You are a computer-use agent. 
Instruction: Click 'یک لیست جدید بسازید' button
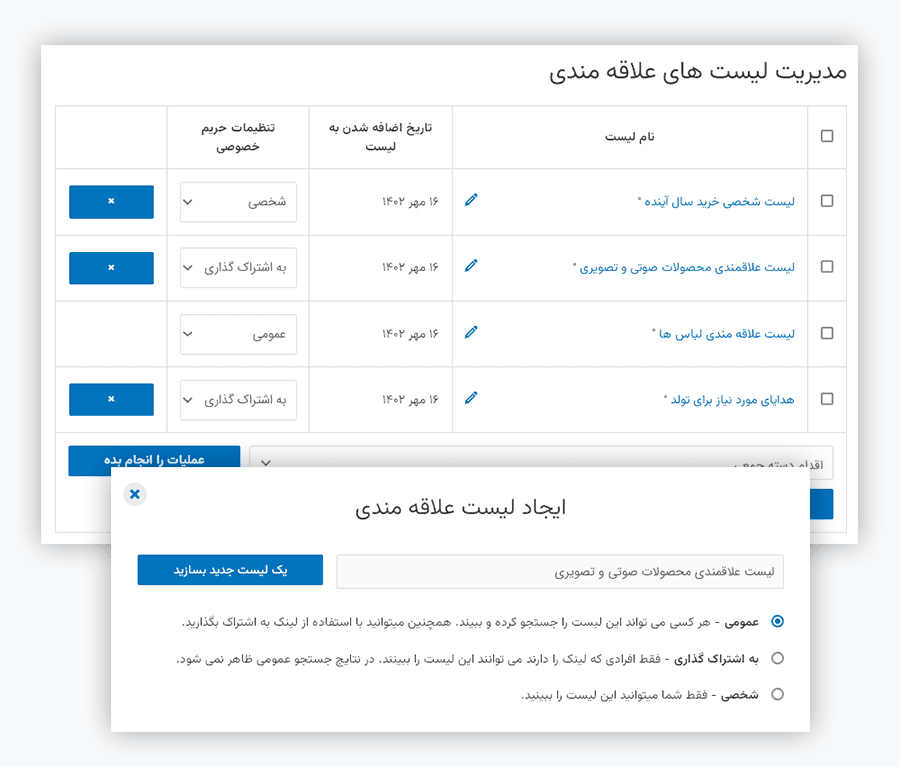(230, 570)
